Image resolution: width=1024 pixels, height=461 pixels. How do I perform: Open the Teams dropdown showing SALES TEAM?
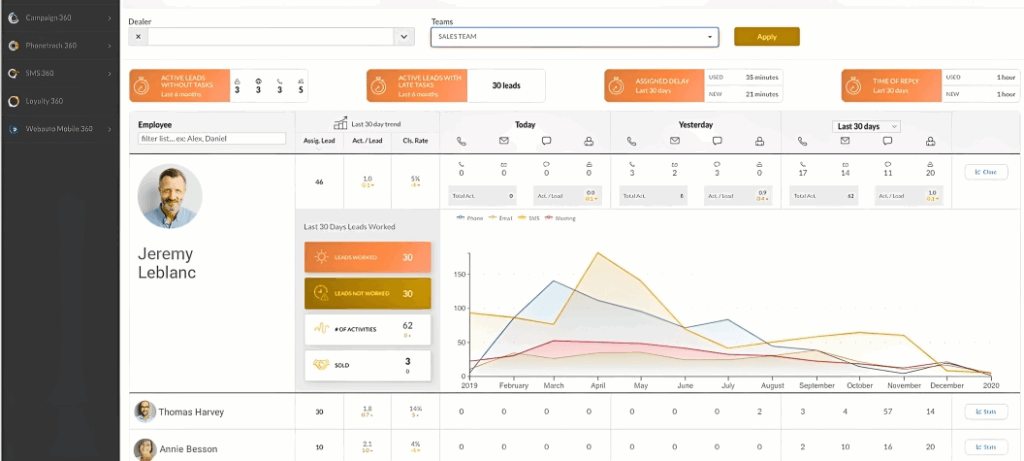pos(574,37)
